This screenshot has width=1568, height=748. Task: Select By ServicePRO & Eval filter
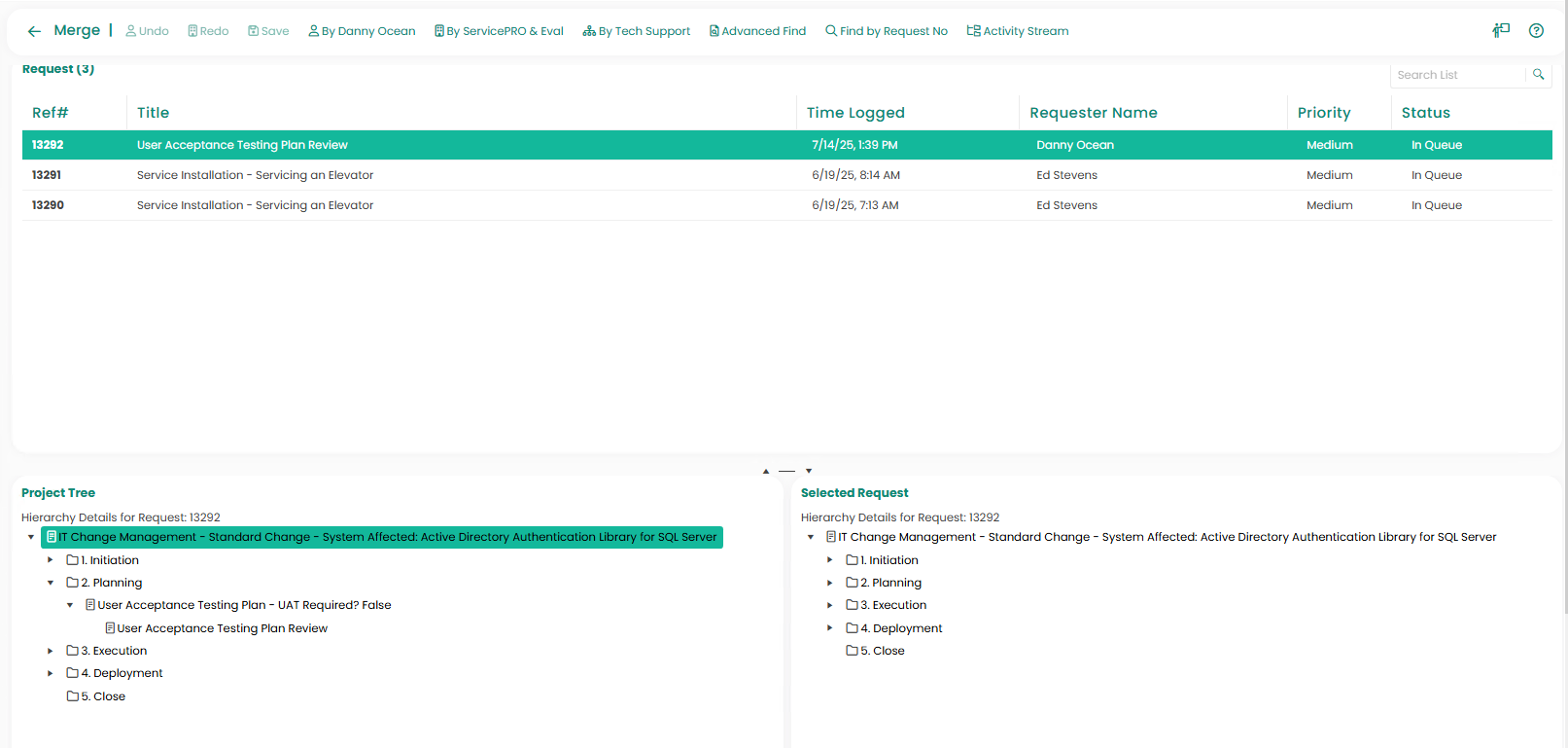click(499, 31)
